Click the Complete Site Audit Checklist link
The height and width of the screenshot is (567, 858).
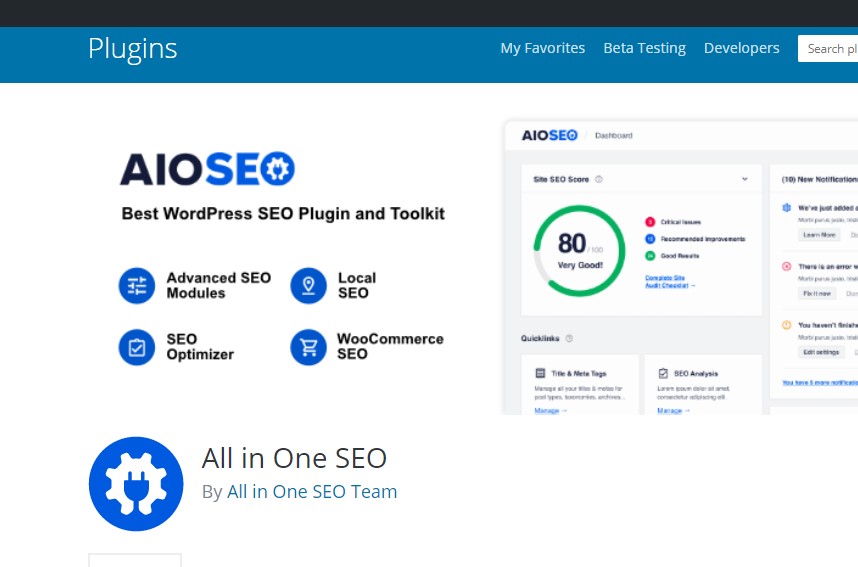(668, 281)
